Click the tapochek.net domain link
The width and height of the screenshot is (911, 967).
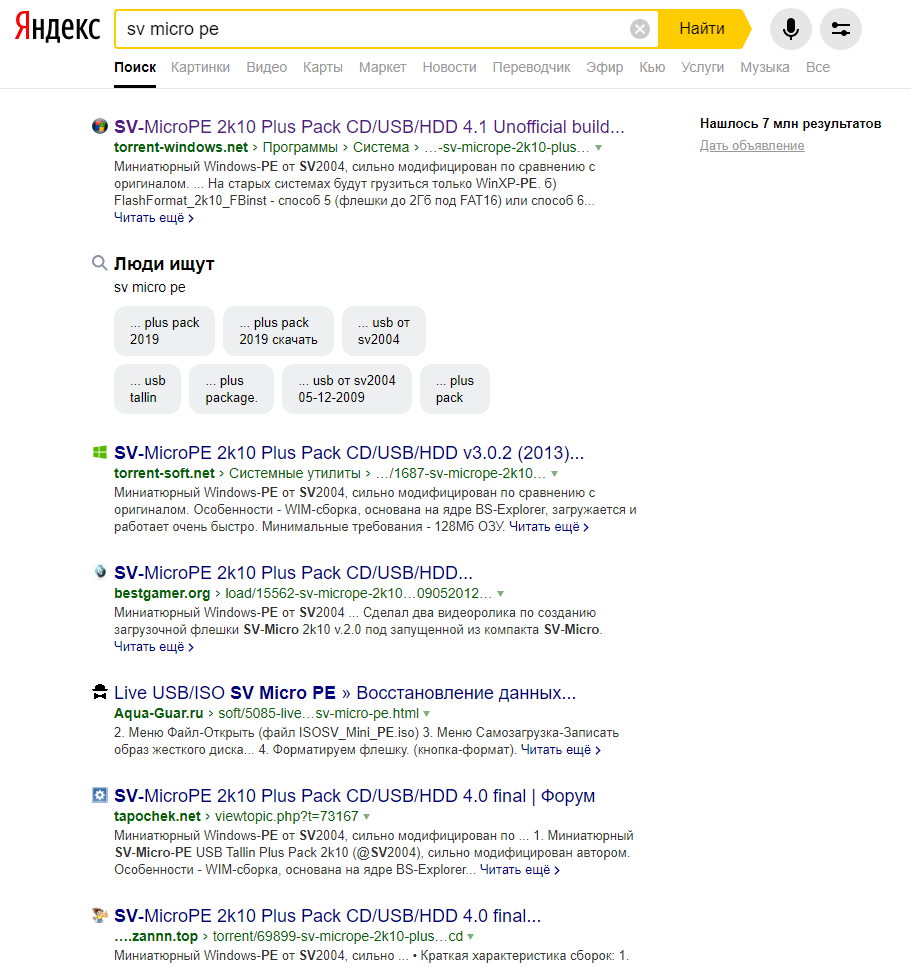click(x=157, y=817)
